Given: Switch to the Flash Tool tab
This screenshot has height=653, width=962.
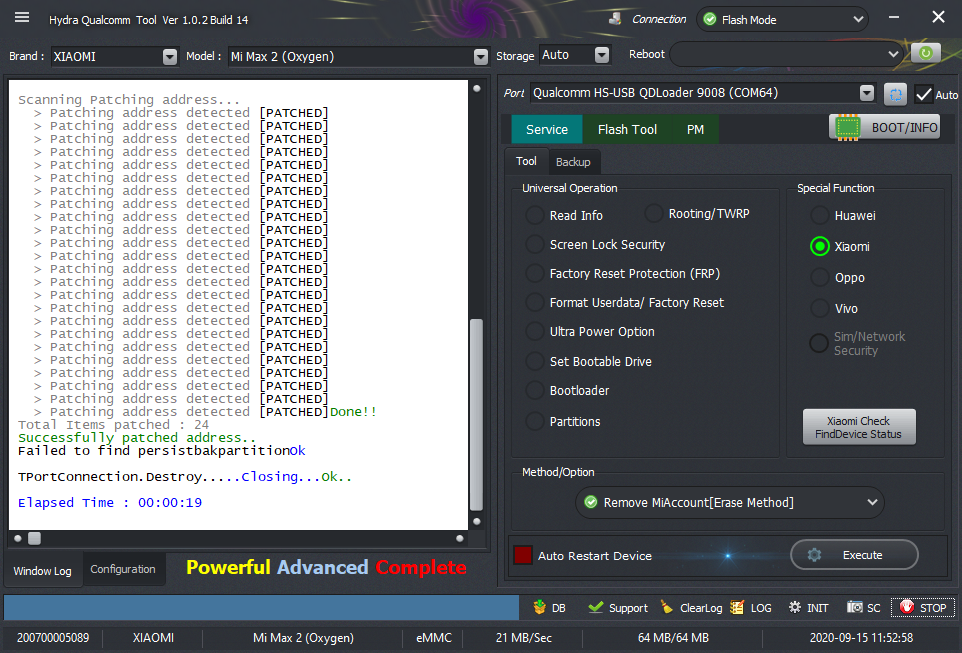Looking at the screenshot, I should click(627, 129).
